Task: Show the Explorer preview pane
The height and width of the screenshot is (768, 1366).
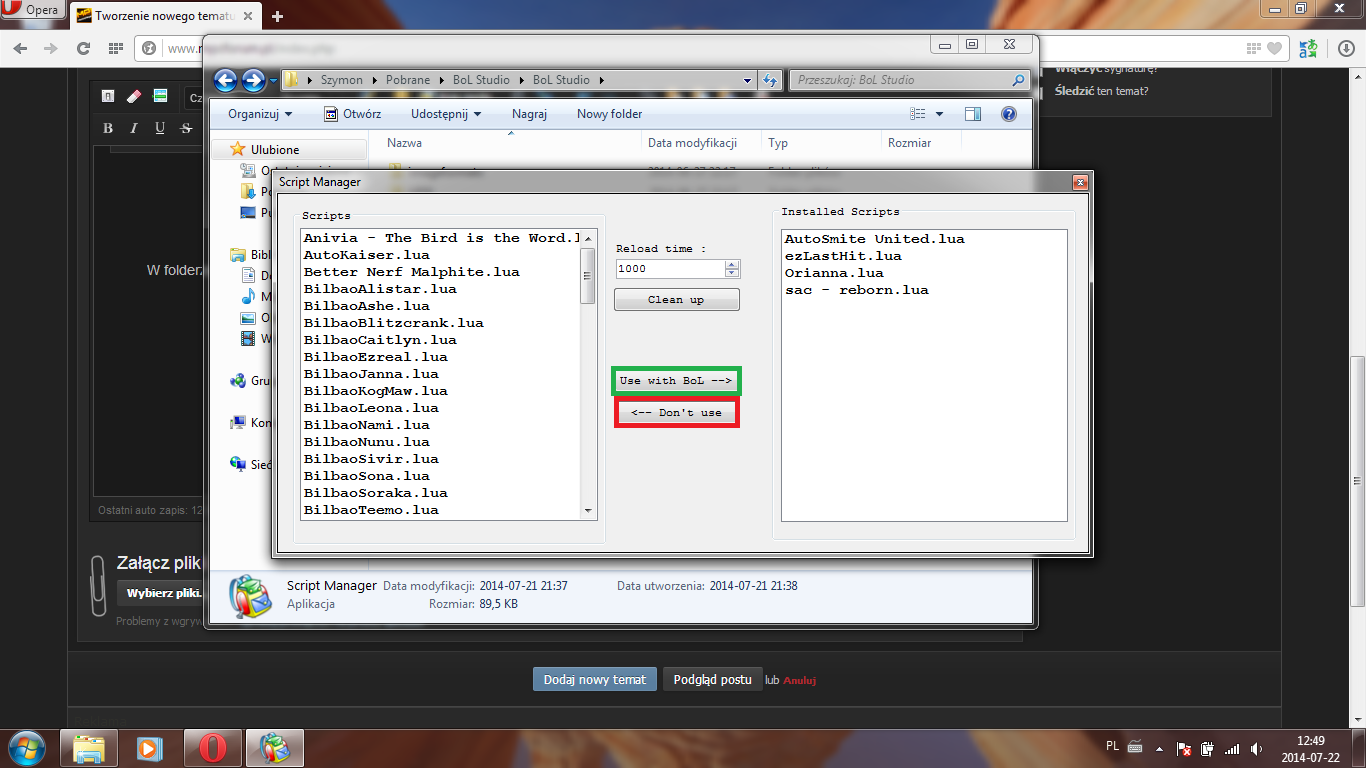Action: pyautogui.click(x=973, y=114)
